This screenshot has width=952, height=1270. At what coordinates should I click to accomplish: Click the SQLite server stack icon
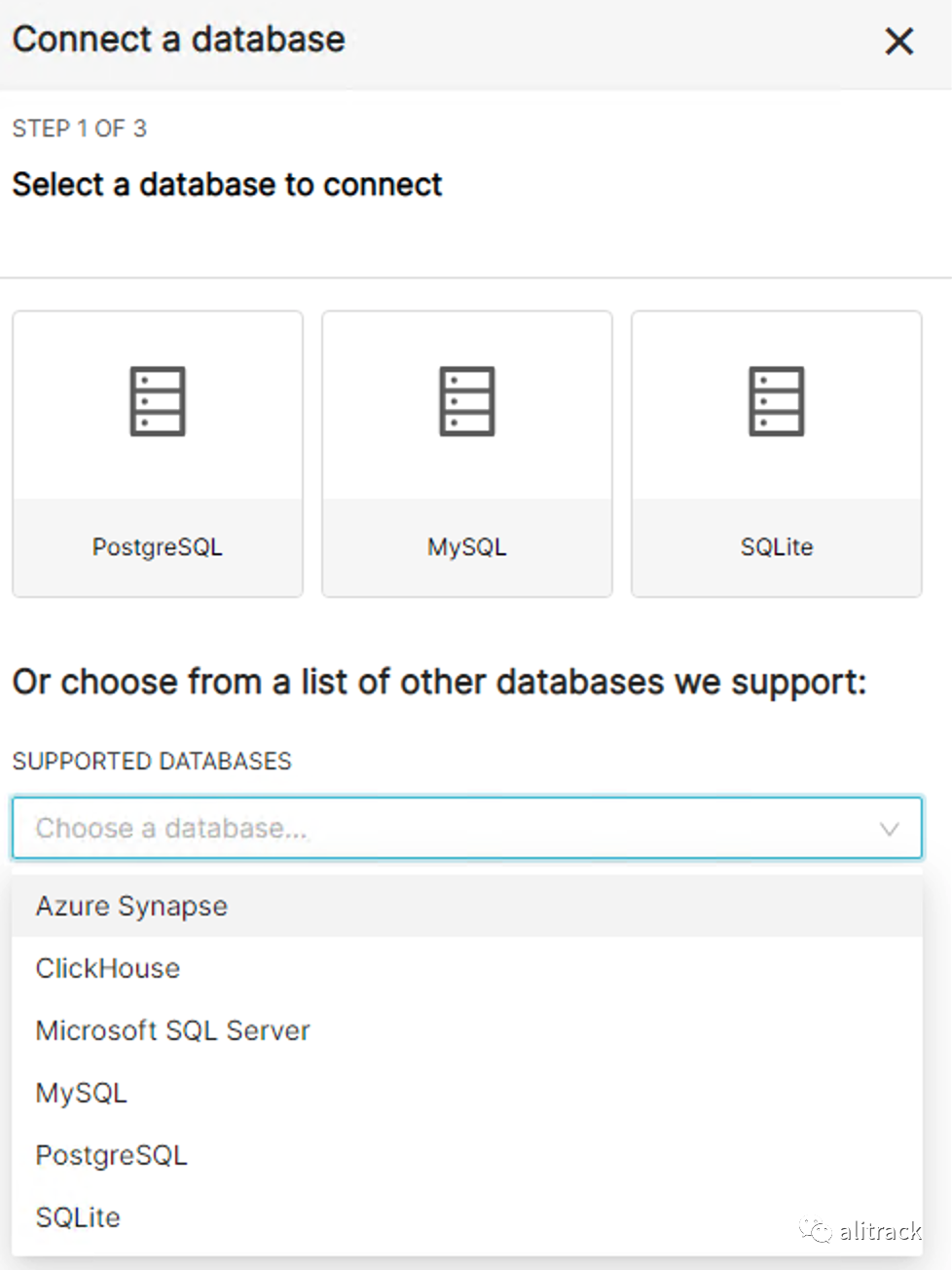click(777, 401)
